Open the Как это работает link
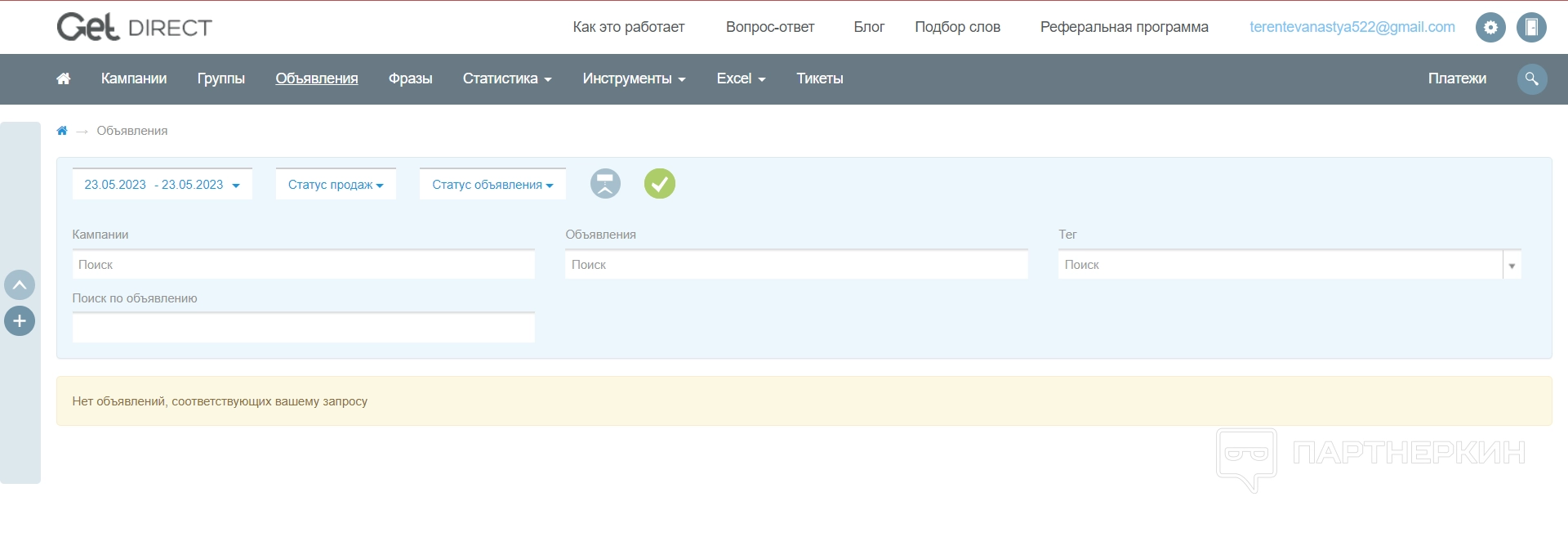Viewport: 1568px width, 537px height. (x=629, y=27)
